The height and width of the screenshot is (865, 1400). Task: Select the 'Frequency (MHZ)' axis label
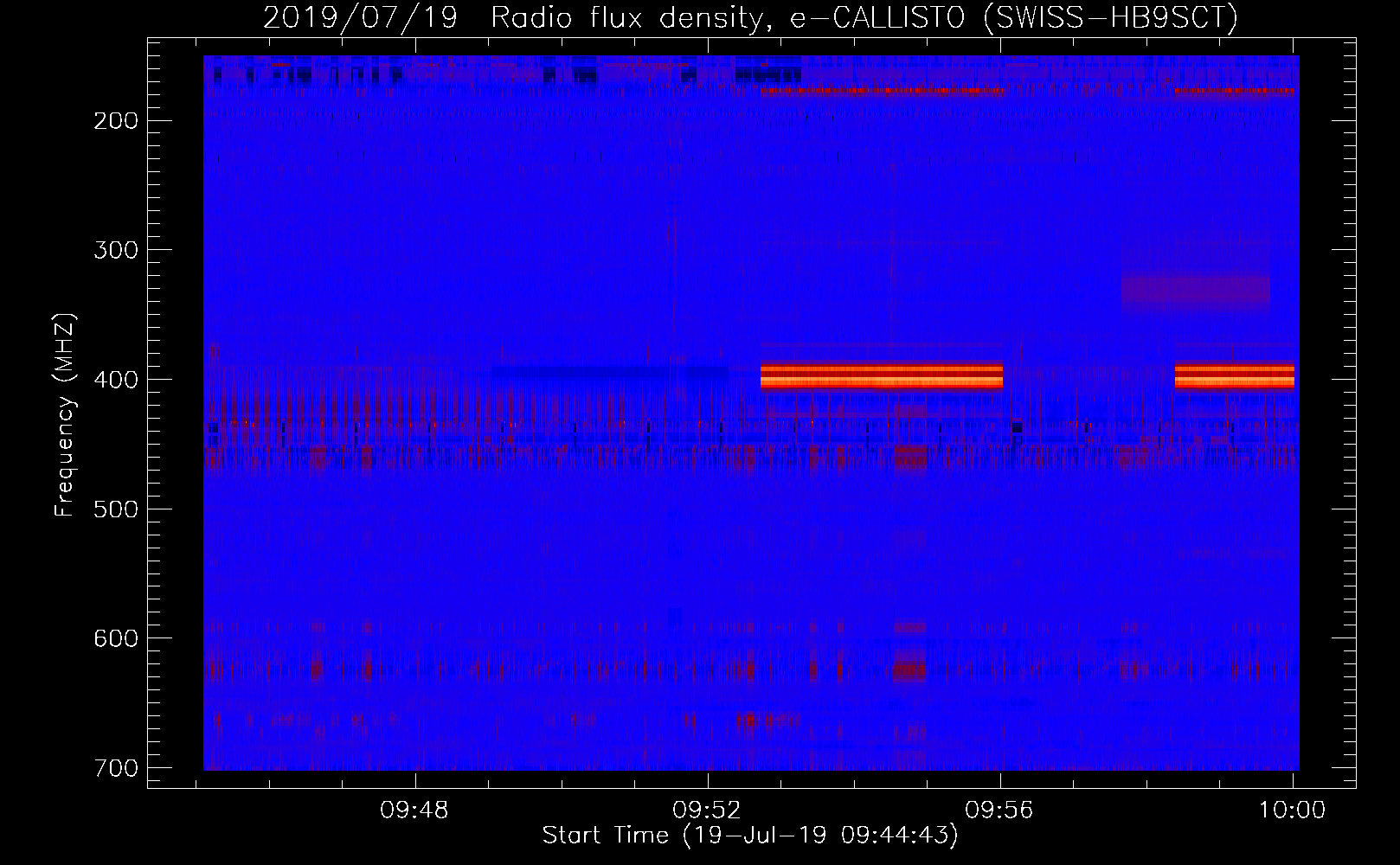click(65, 414)
